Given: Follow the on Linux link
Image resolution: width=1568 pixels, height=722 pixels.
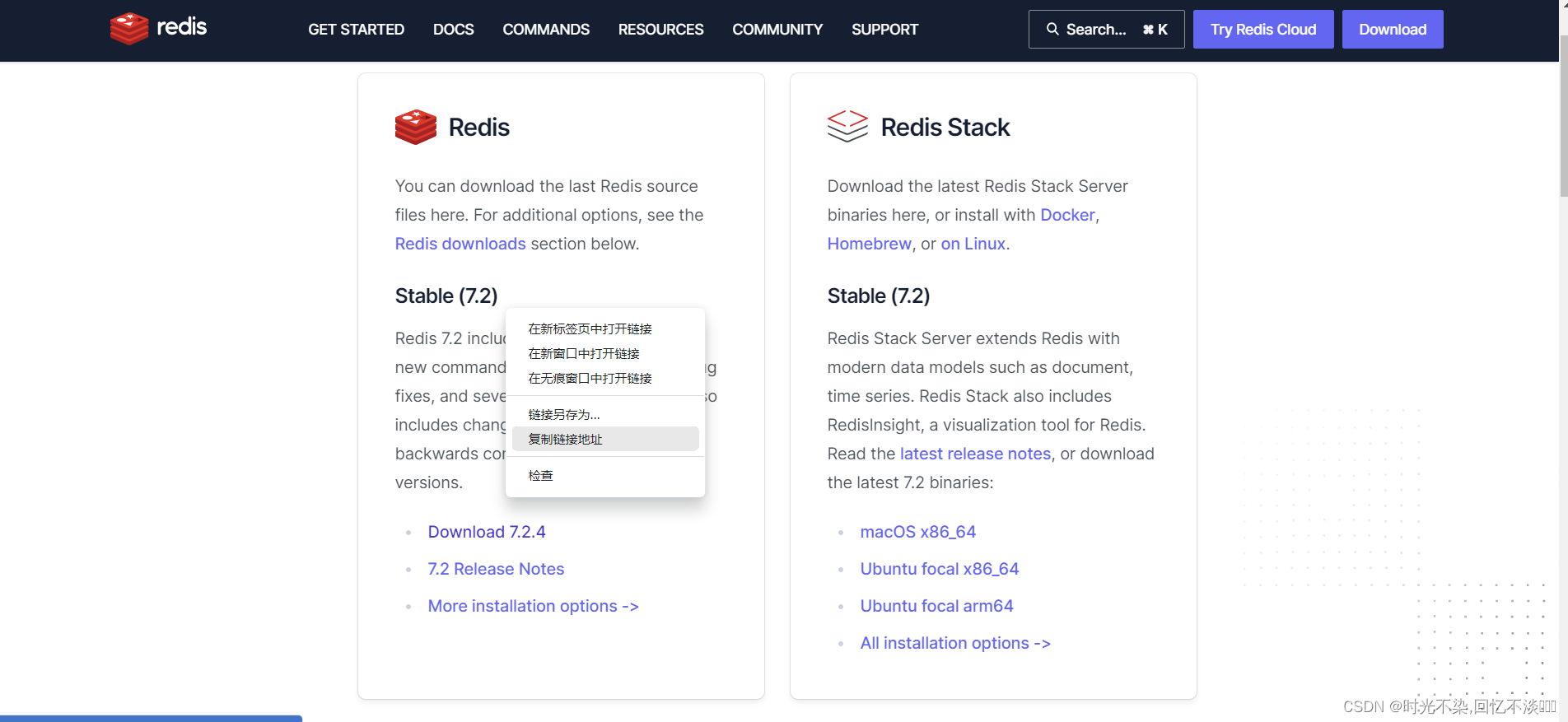Looking at the screenshot, I should (973, 244).
